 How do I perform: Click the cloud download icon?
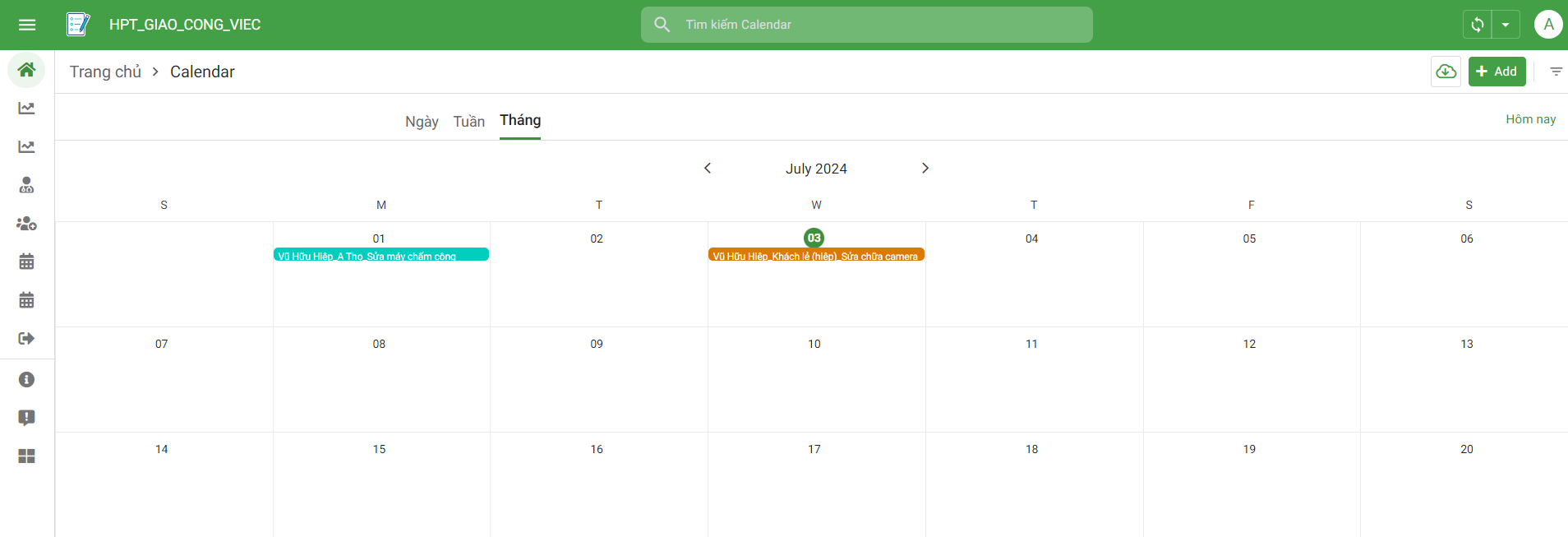click(x=1446, y=72)
